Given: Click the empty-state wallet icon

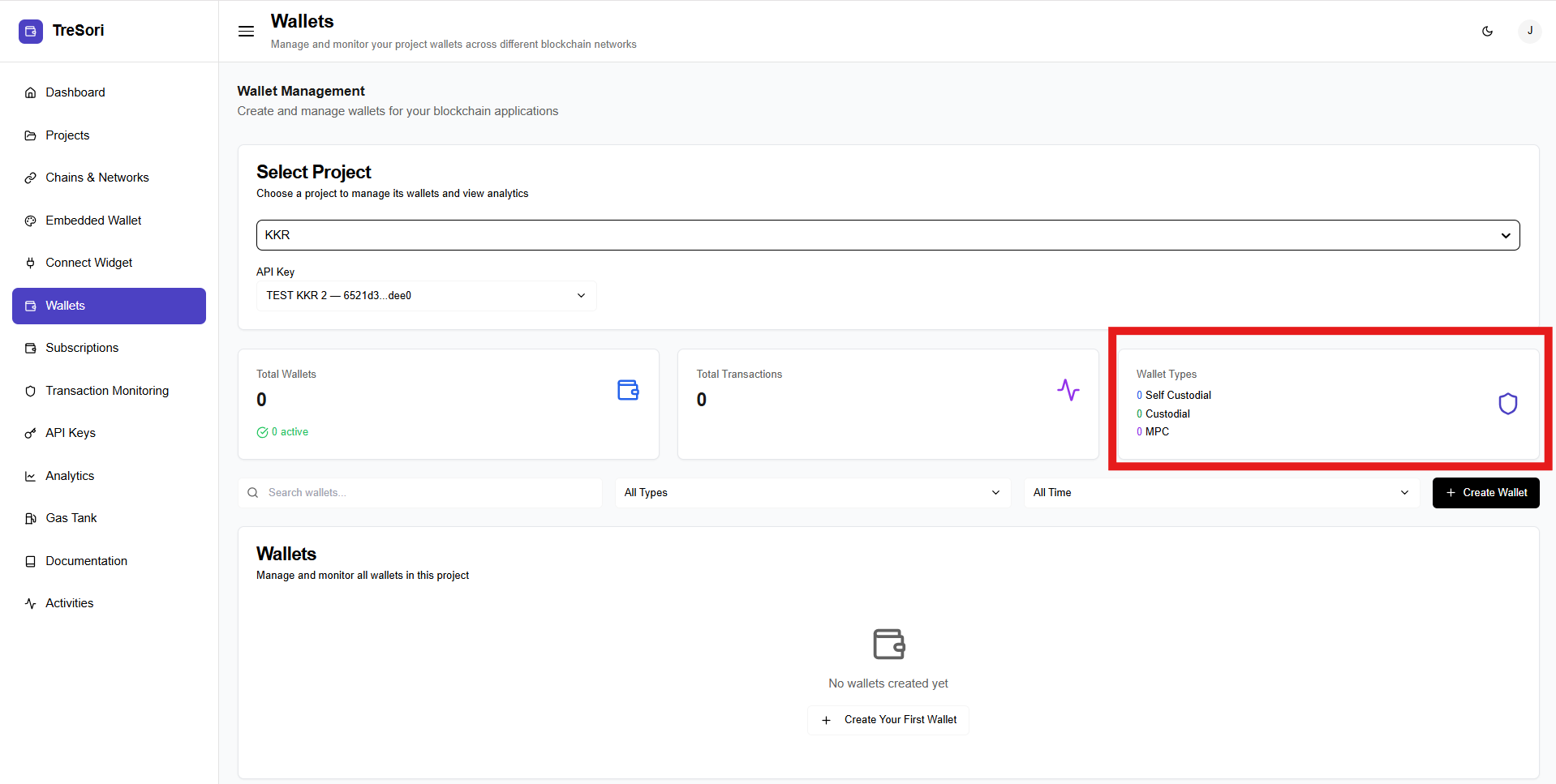Looking at the screenshot, I should (x=888, y=645).
